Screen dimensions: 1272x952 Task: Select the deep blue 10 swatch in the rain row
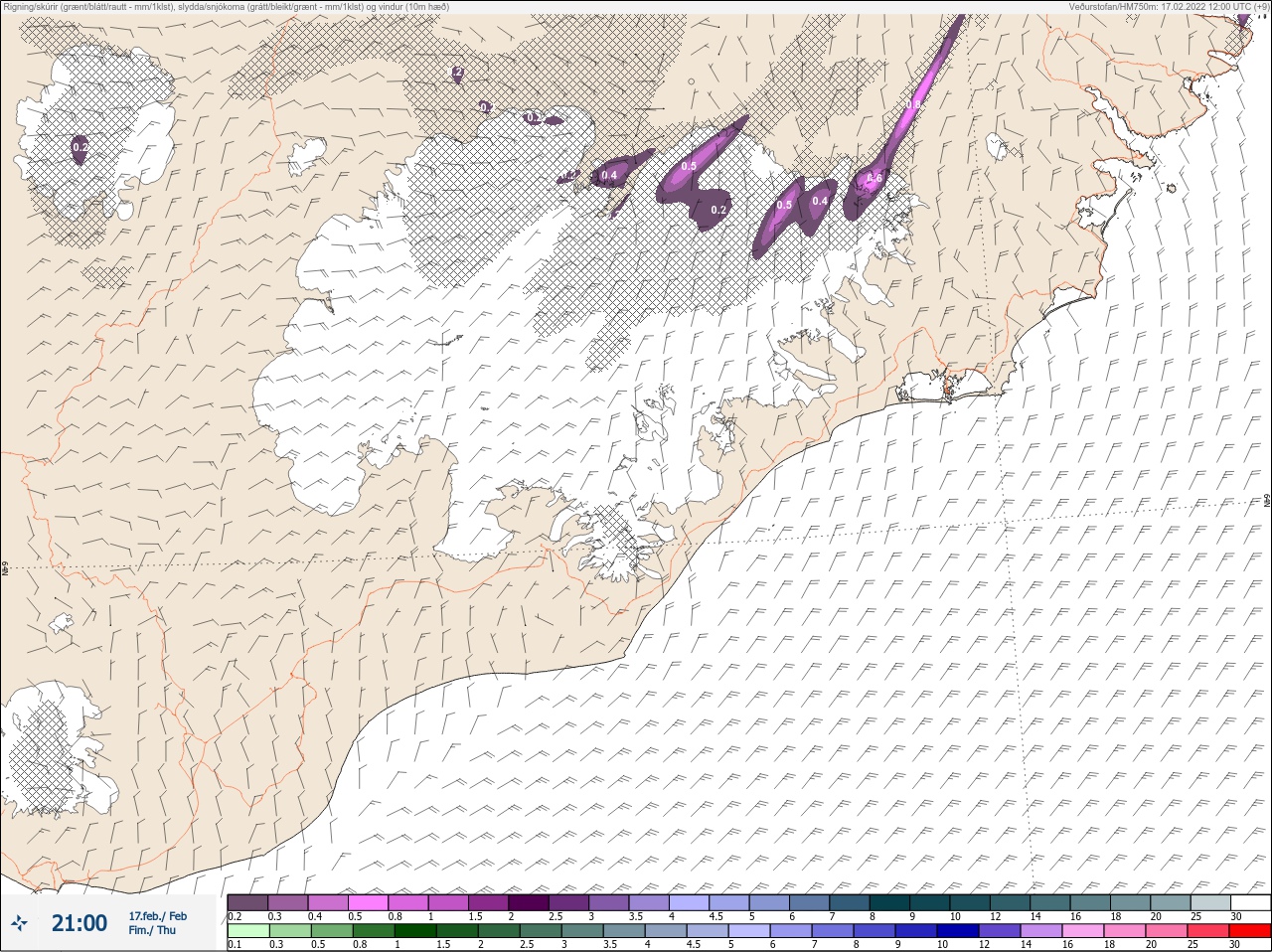point(959,931)
